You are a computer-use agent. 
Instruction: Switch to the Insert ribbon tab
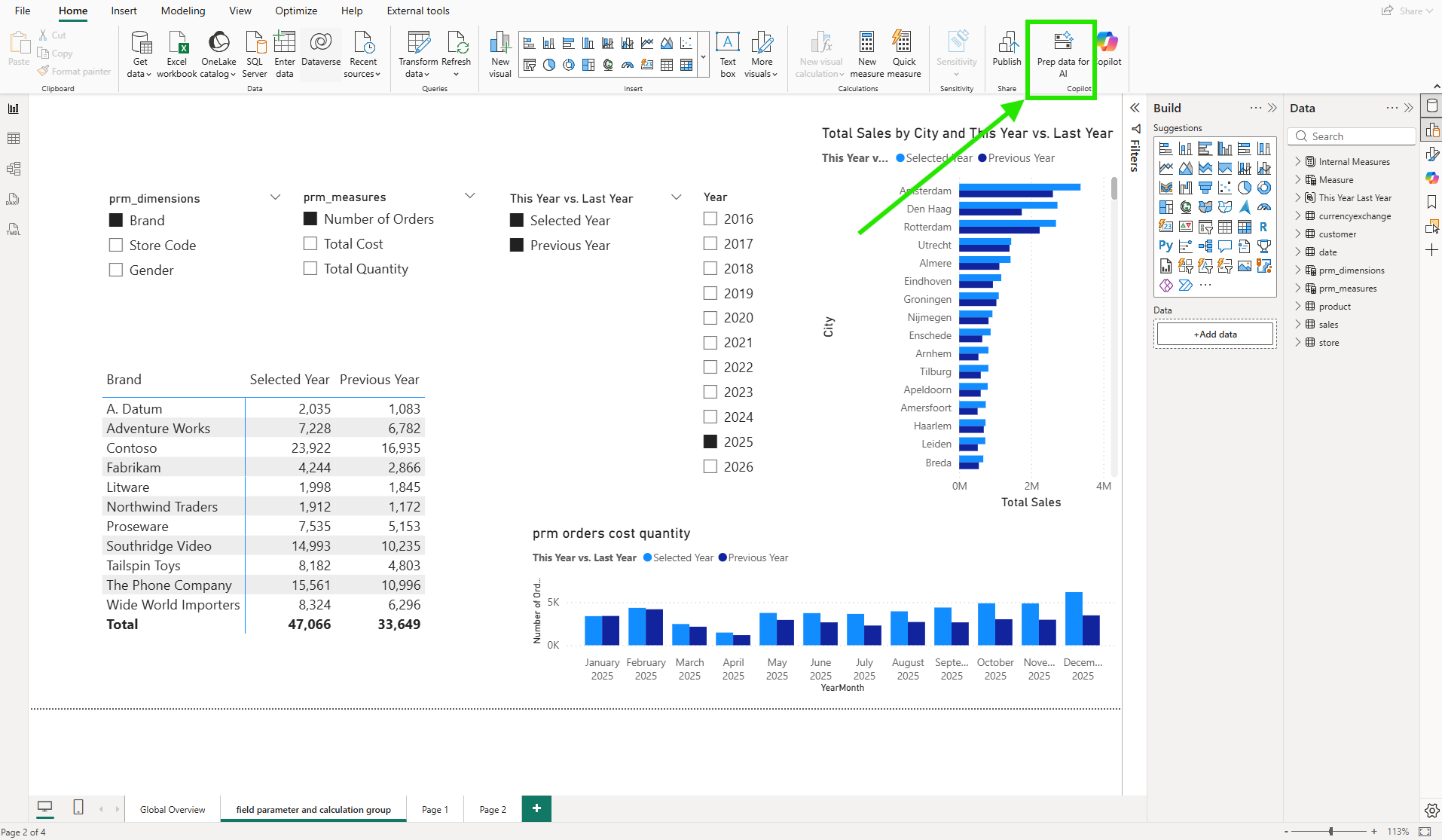tap(124, 11)
